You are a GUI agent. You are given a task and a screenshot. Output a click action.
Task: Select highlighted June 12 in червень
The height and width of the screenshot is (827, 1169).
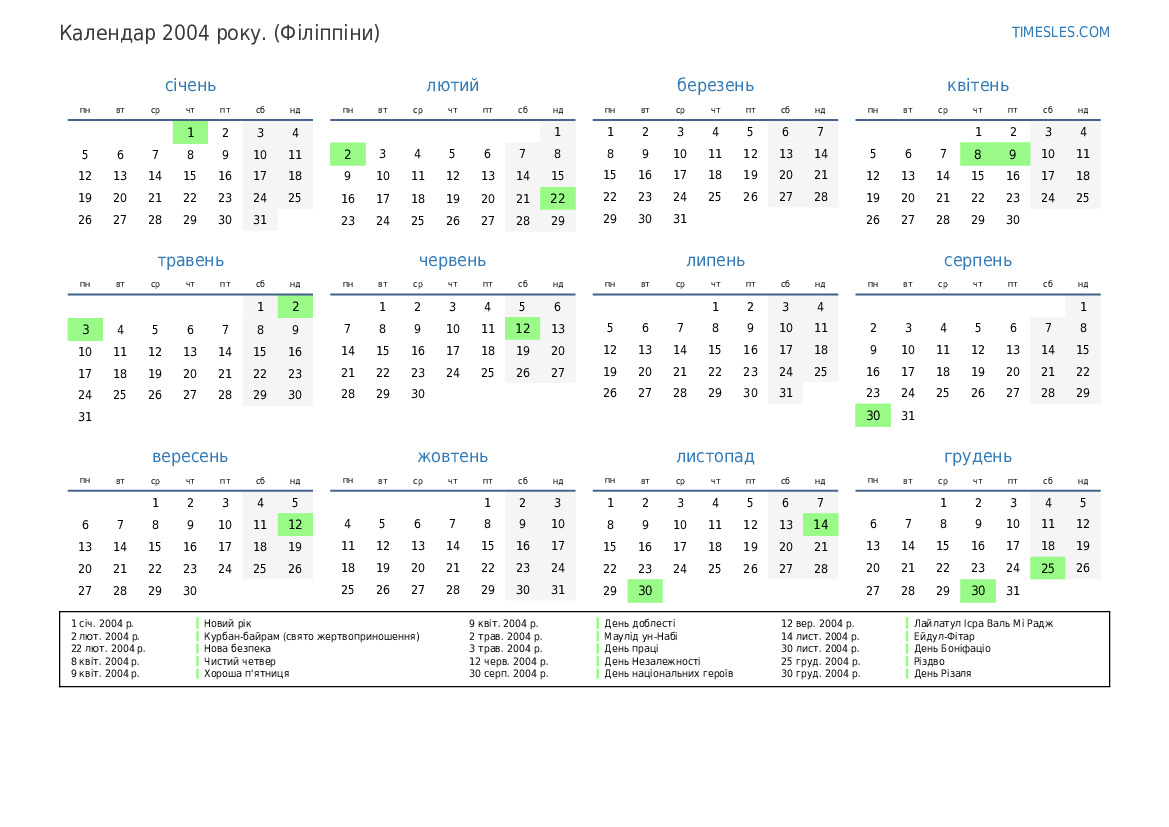pyautogui.click(x=522, y=328)
